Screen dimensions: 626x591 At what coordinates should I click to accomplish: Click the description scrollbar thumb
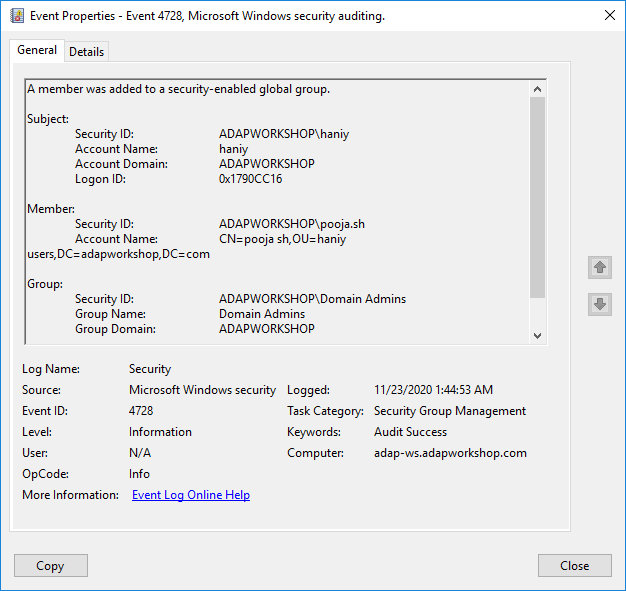pos(537,197)
